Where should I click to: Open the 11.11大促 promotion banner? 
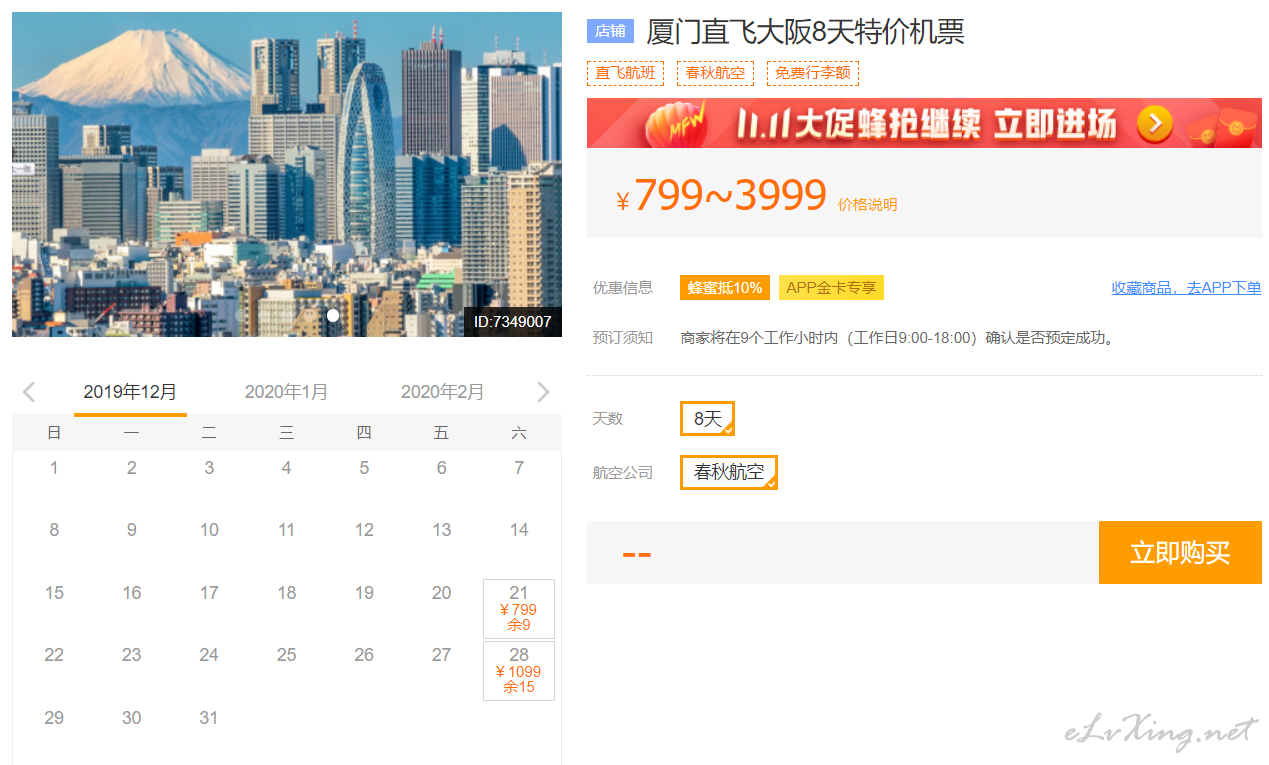tap(924, 123)
